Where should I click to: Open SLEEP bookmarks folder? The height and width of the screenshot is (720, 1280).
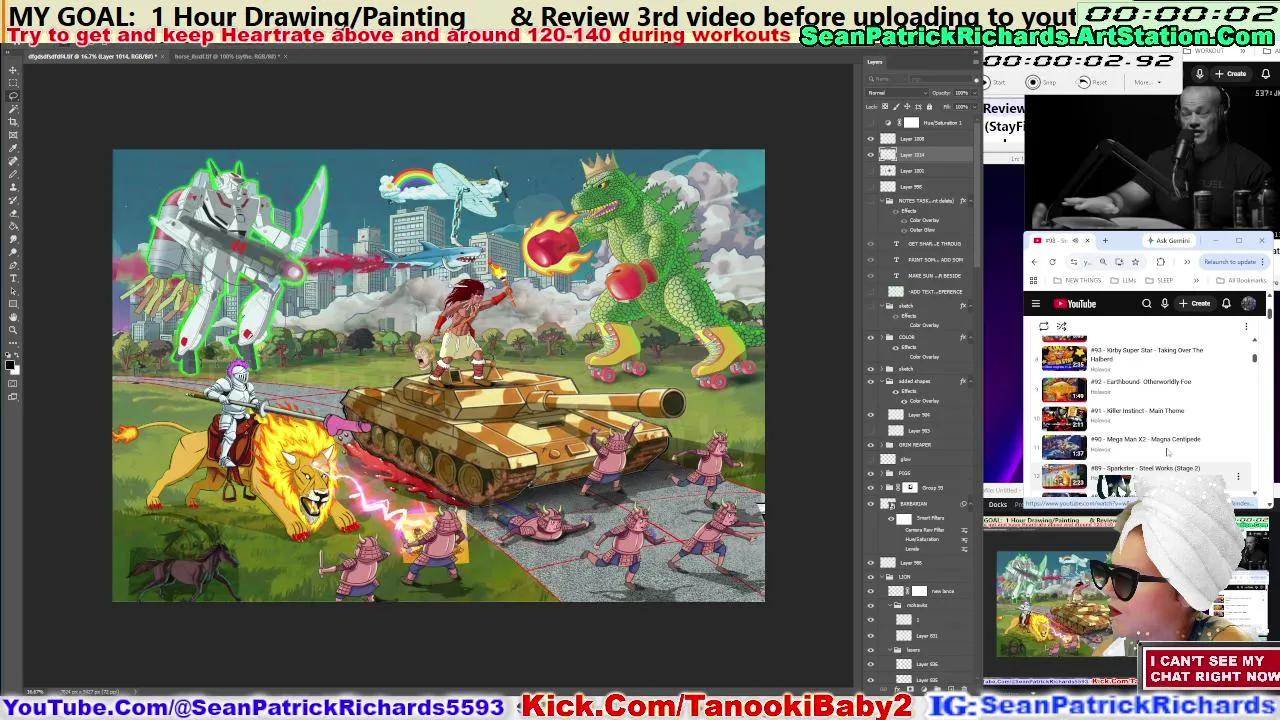[1160, 281]
